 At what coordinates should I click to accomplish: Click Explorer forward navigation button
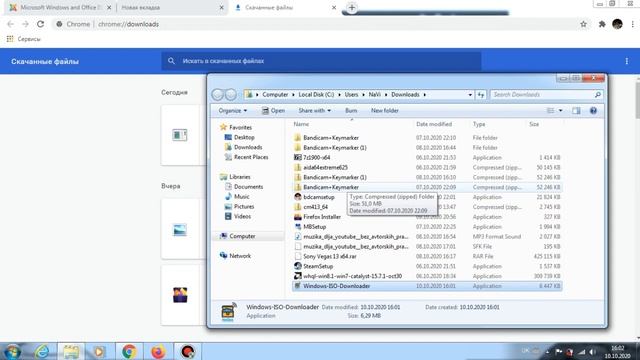231,95
